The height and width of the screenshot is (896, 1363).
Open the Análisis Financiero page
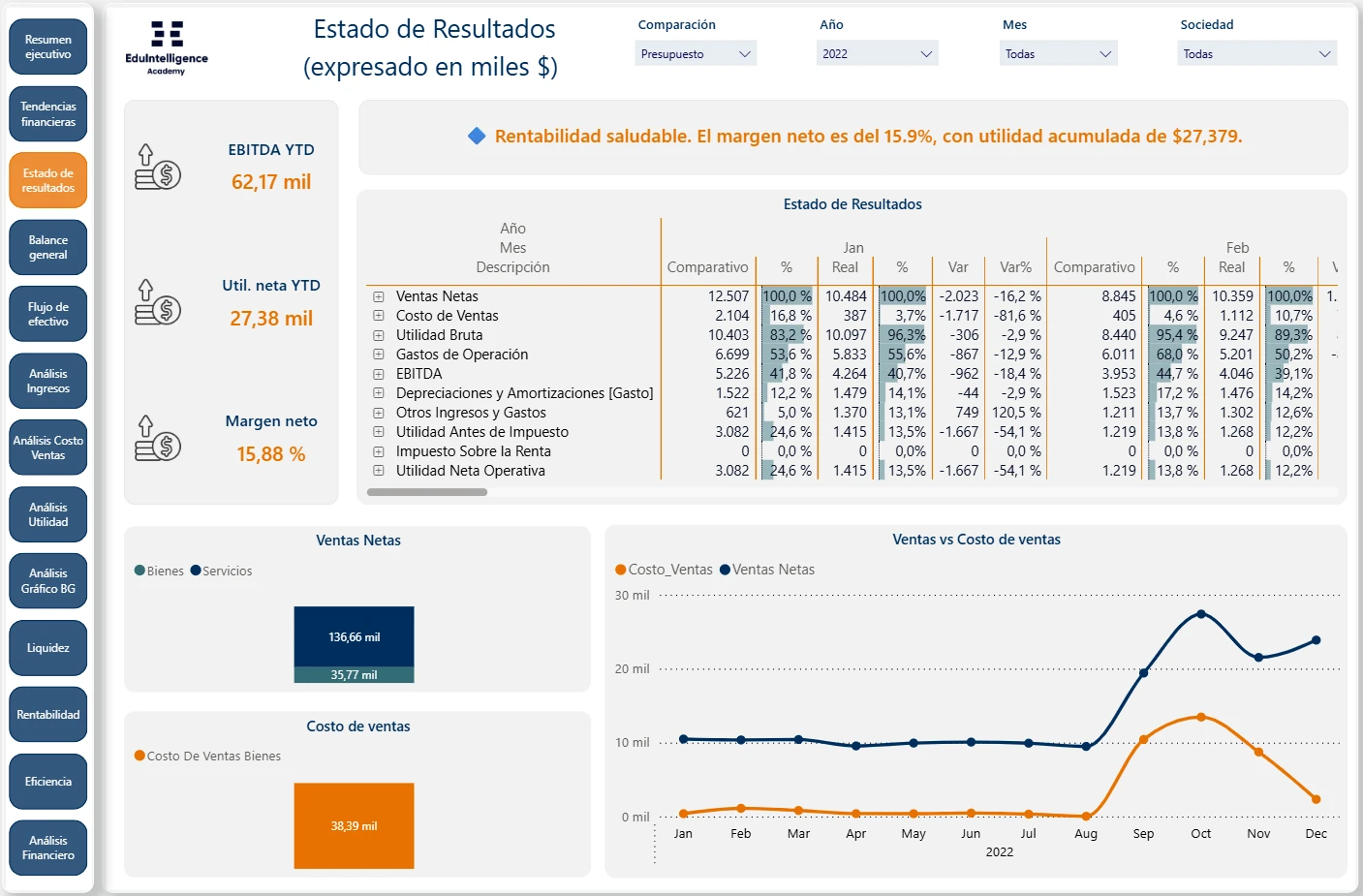click(x=48, y=848)
